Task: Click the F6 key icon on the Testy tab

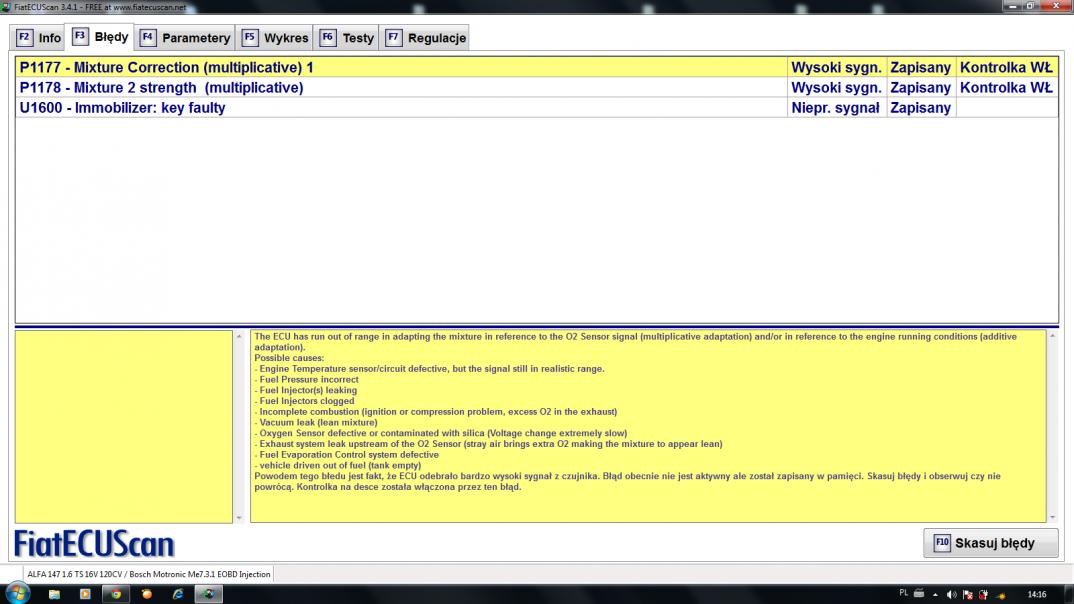Action: (327, 37)
